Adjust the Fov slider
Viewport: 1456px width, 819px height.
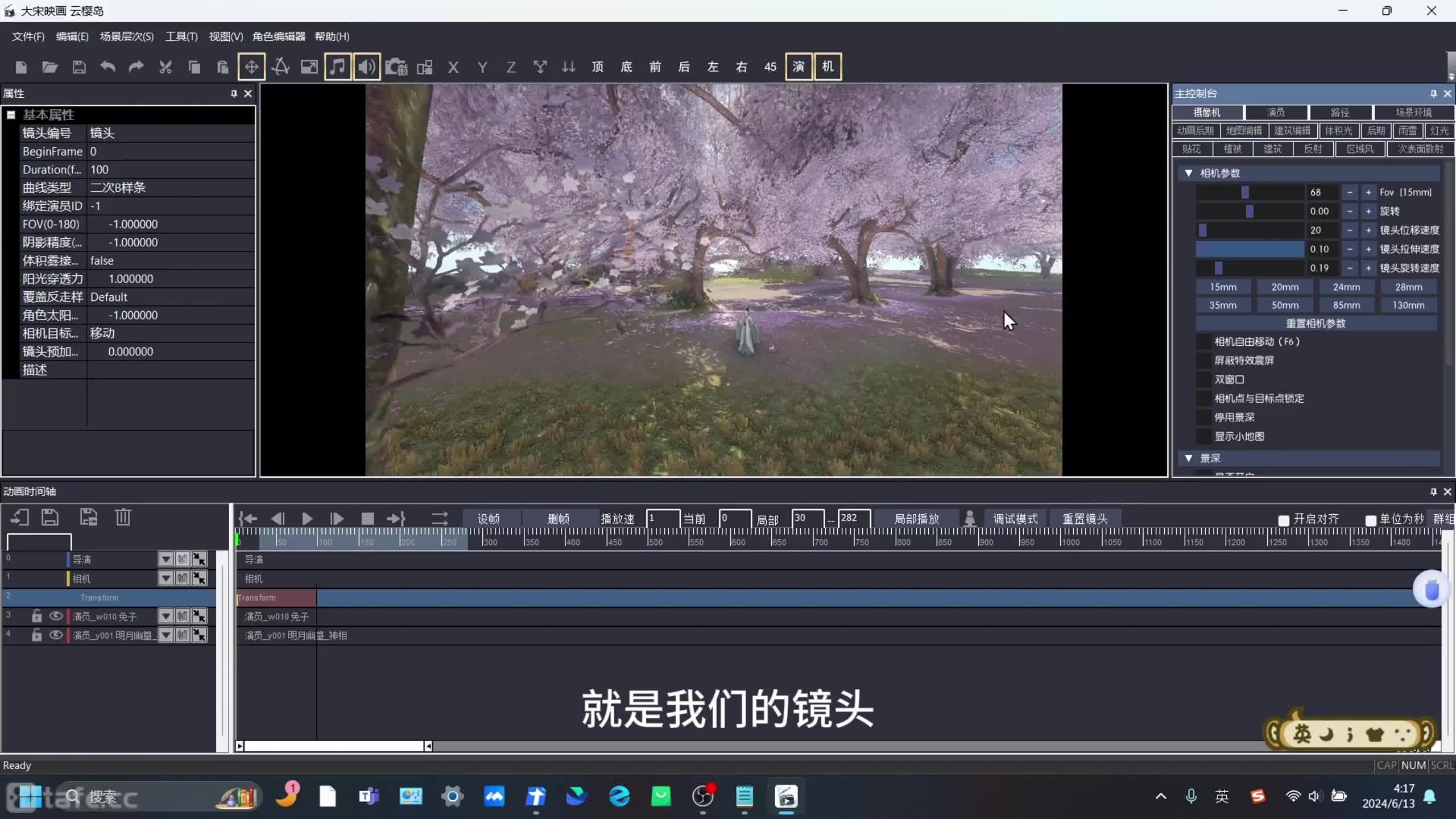[x=1250, y=192]
